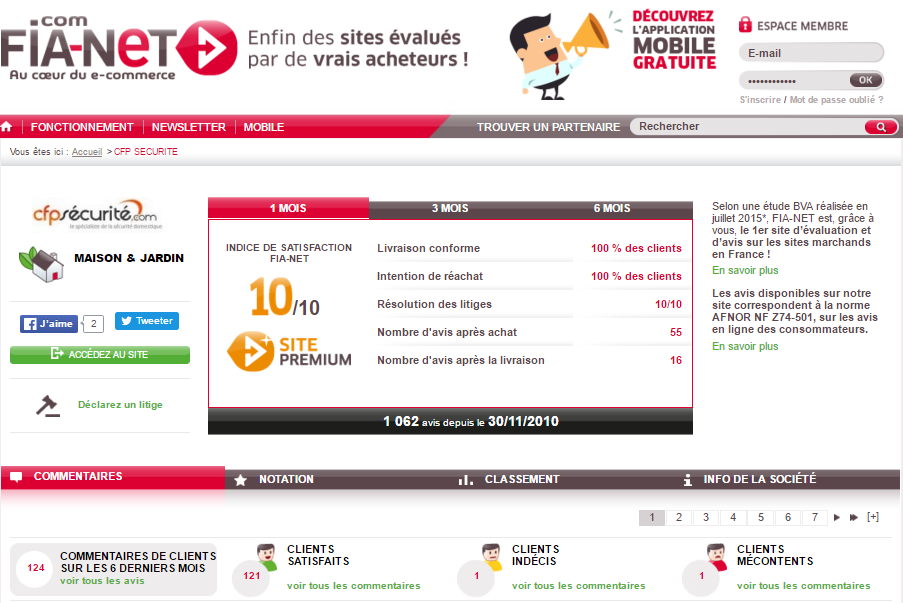Open the Fonctionnement menu

point(82,127)
